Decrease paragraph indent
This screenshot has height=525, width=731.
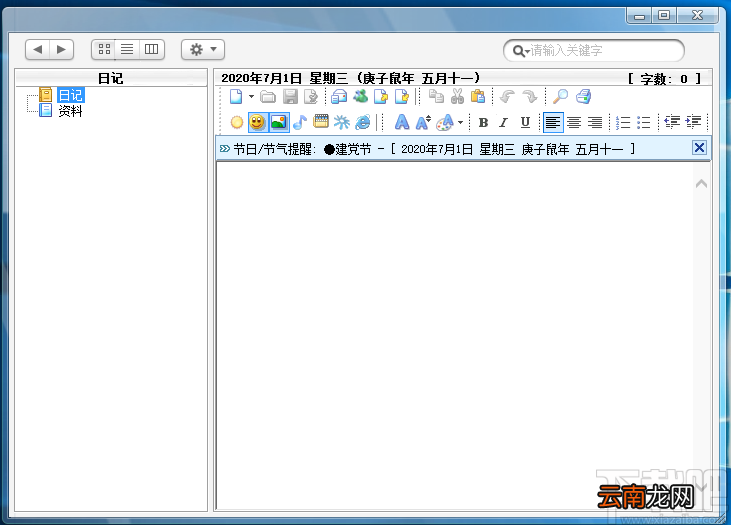pos(672,122)
